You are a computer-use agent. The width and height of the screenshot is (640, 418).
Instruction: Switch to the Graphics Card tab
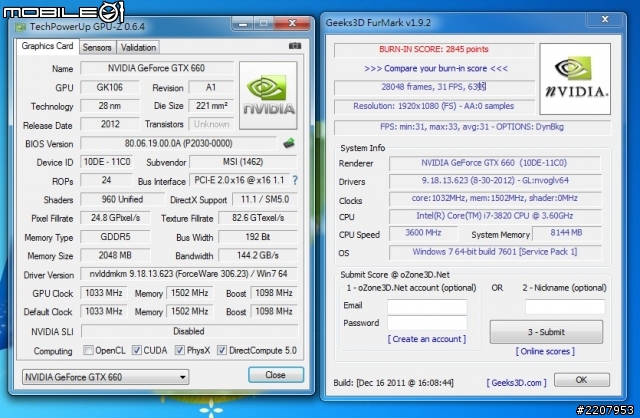click(x=47, y=46)
